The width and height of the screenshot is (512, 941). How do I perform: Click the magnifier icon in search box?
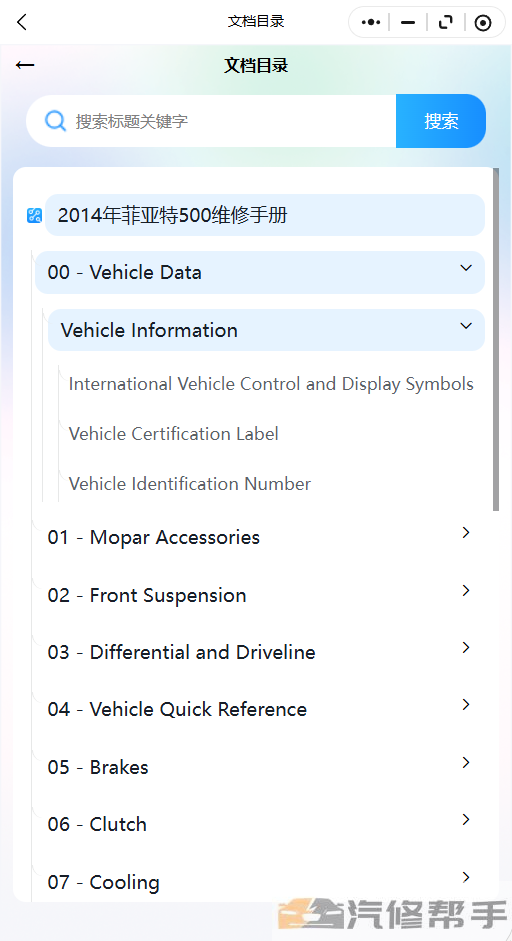[x=55, y=121]
